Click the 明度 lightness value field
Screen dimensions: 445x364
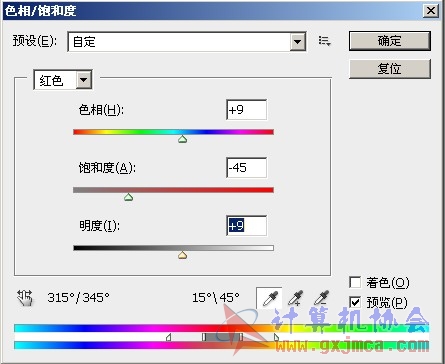246,226
